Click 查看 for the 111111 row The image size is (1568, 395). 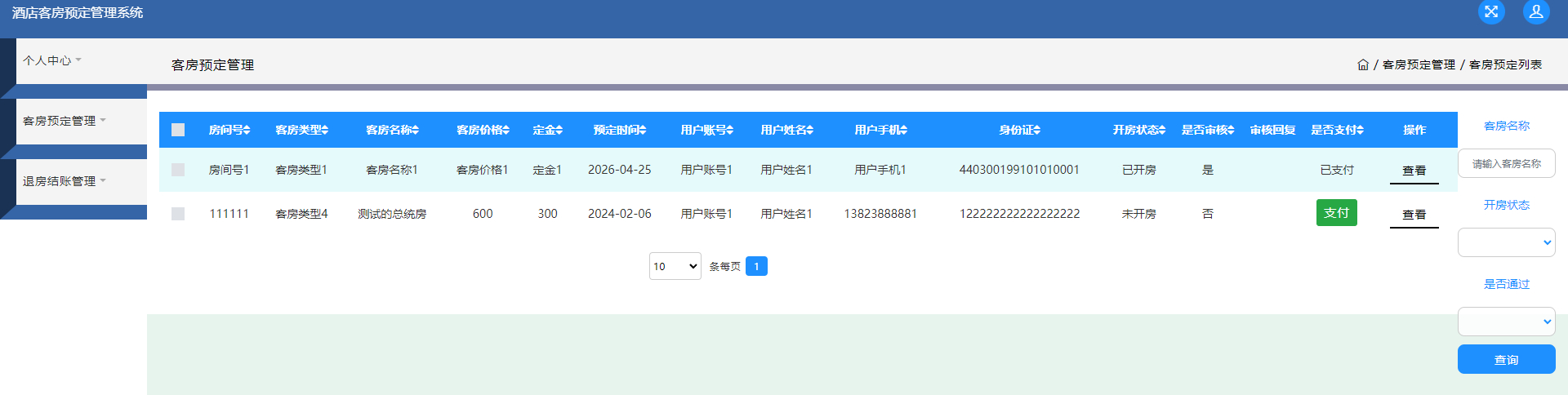click(1414, 215)
